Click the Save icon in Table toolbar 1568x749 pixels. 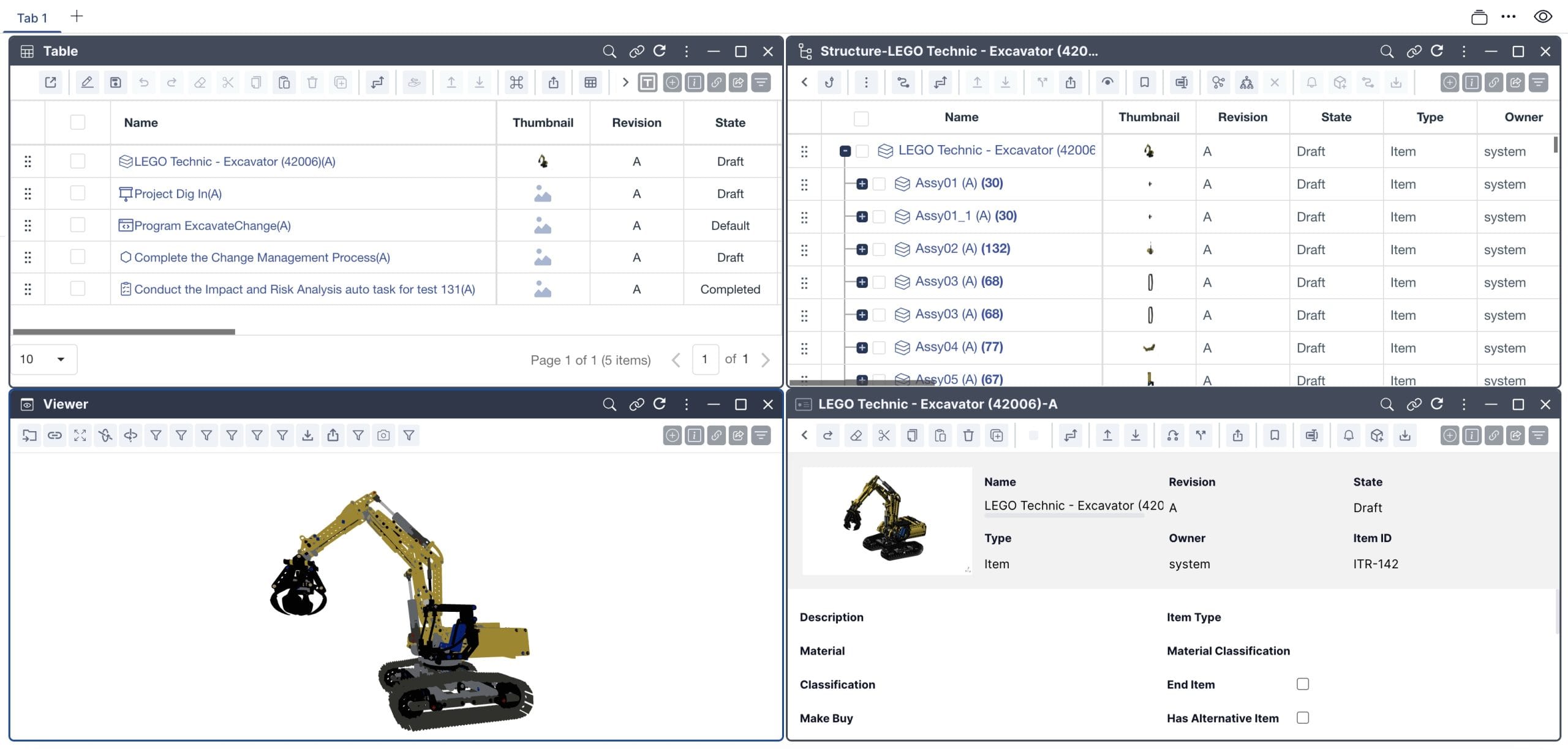click(x=115, y=83)
